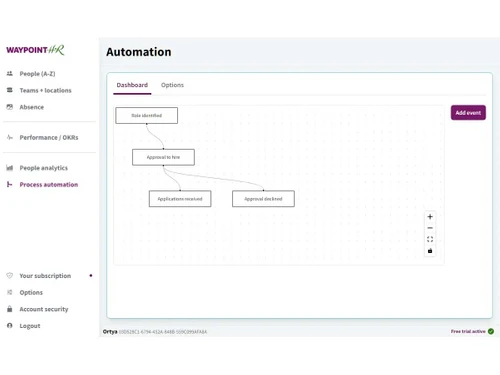Fit the flow view to screen
The width and height of the screenshot is (500, 375).
click(430, 239)
